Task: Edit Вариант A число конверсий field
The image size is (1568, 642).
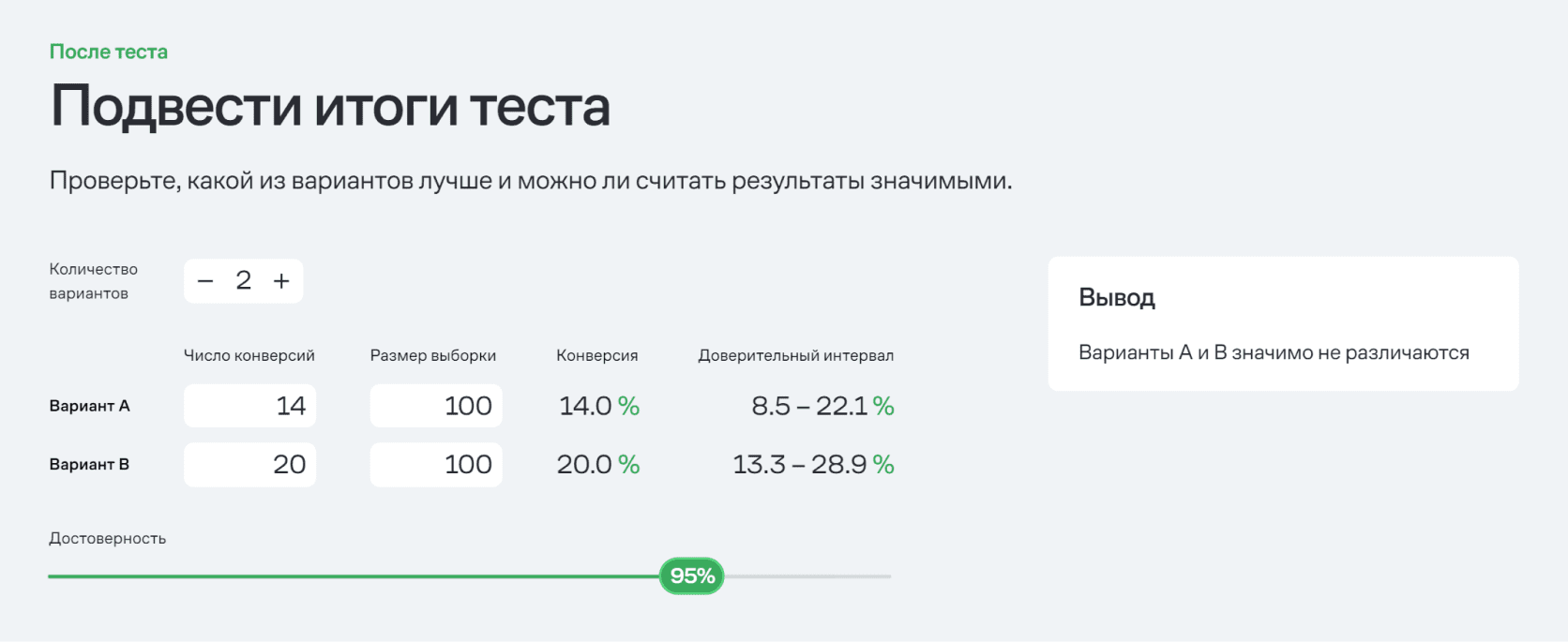Action: (x=249, y=406)
